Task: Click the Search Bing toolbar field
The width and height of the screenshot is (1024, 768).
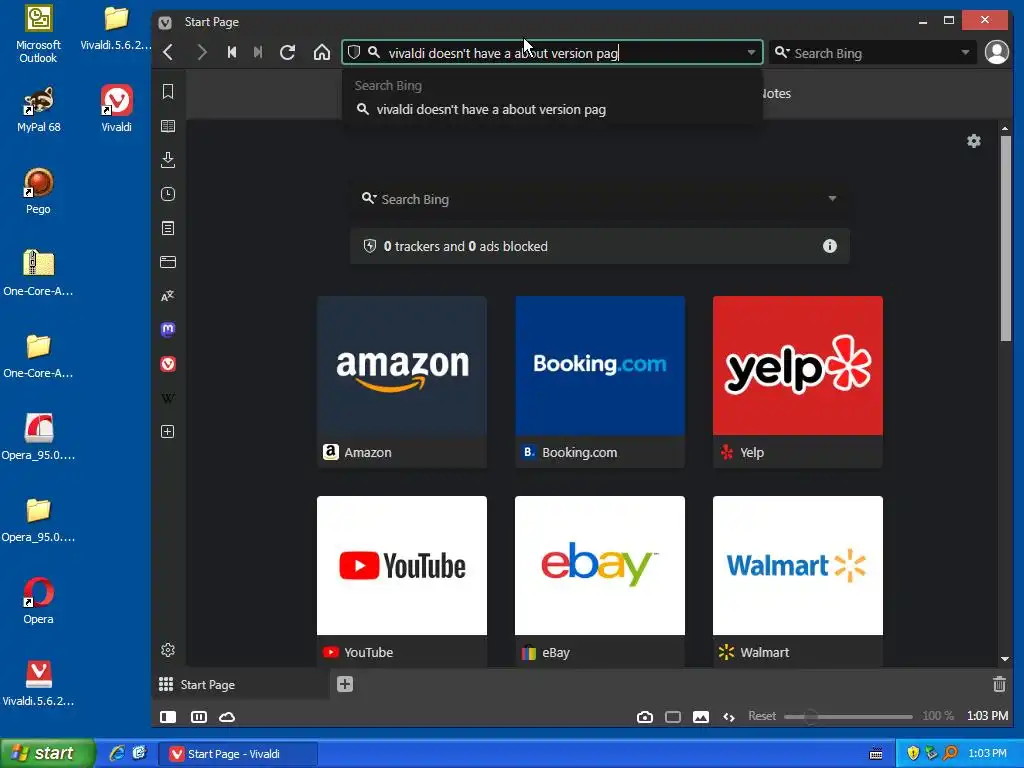Action: (x=874, y=53)
